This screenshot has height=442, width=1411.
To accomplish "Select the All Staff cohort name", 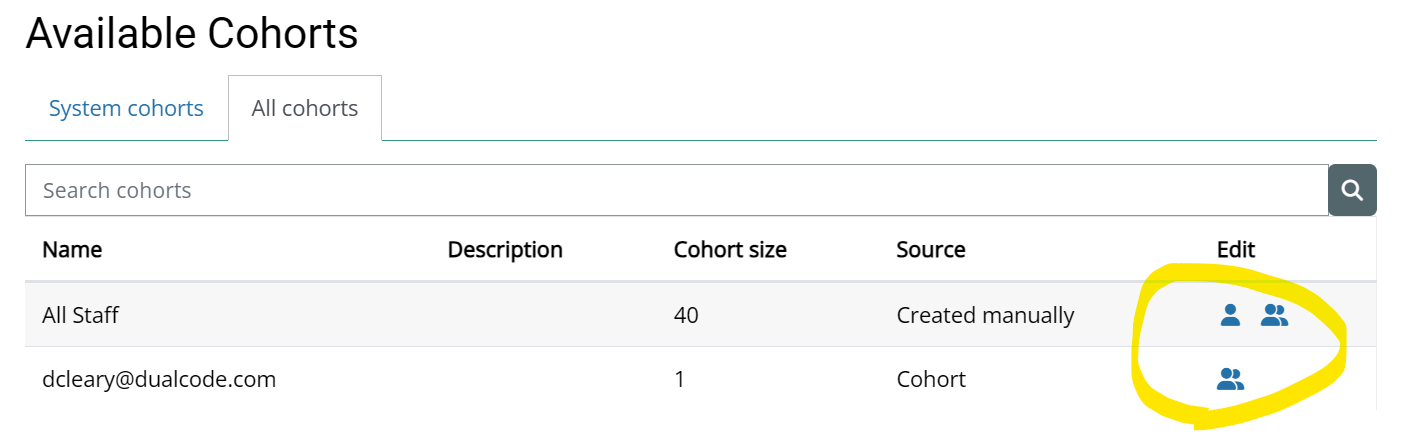I will tap(80, 316).
